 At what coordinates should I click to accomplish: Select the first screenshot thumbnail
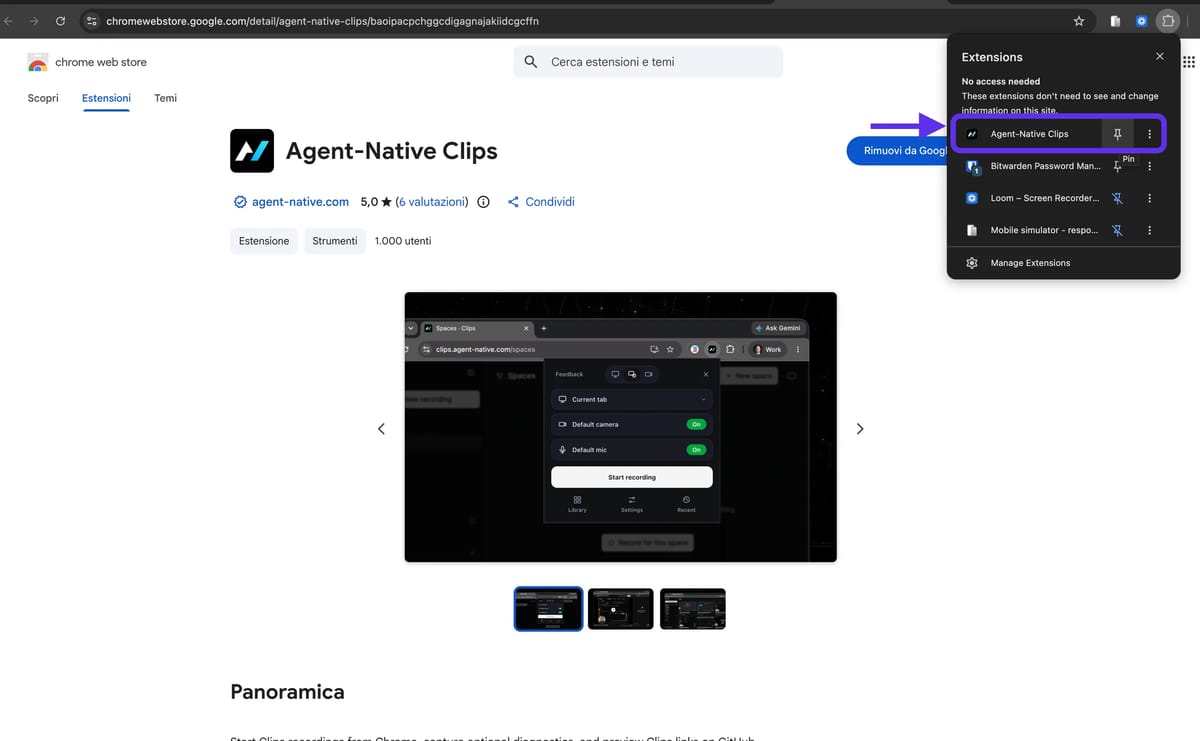[548, 609]
